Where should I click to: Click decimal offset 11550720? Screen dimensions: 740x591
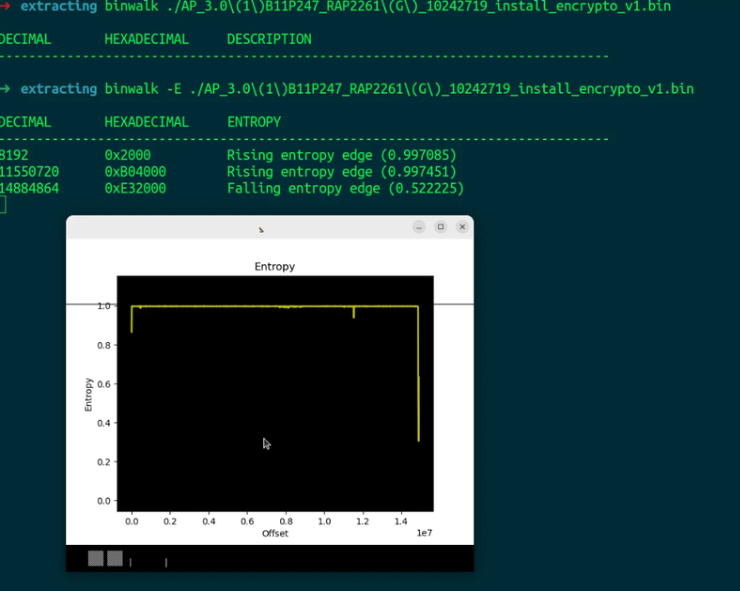(29, 172)
